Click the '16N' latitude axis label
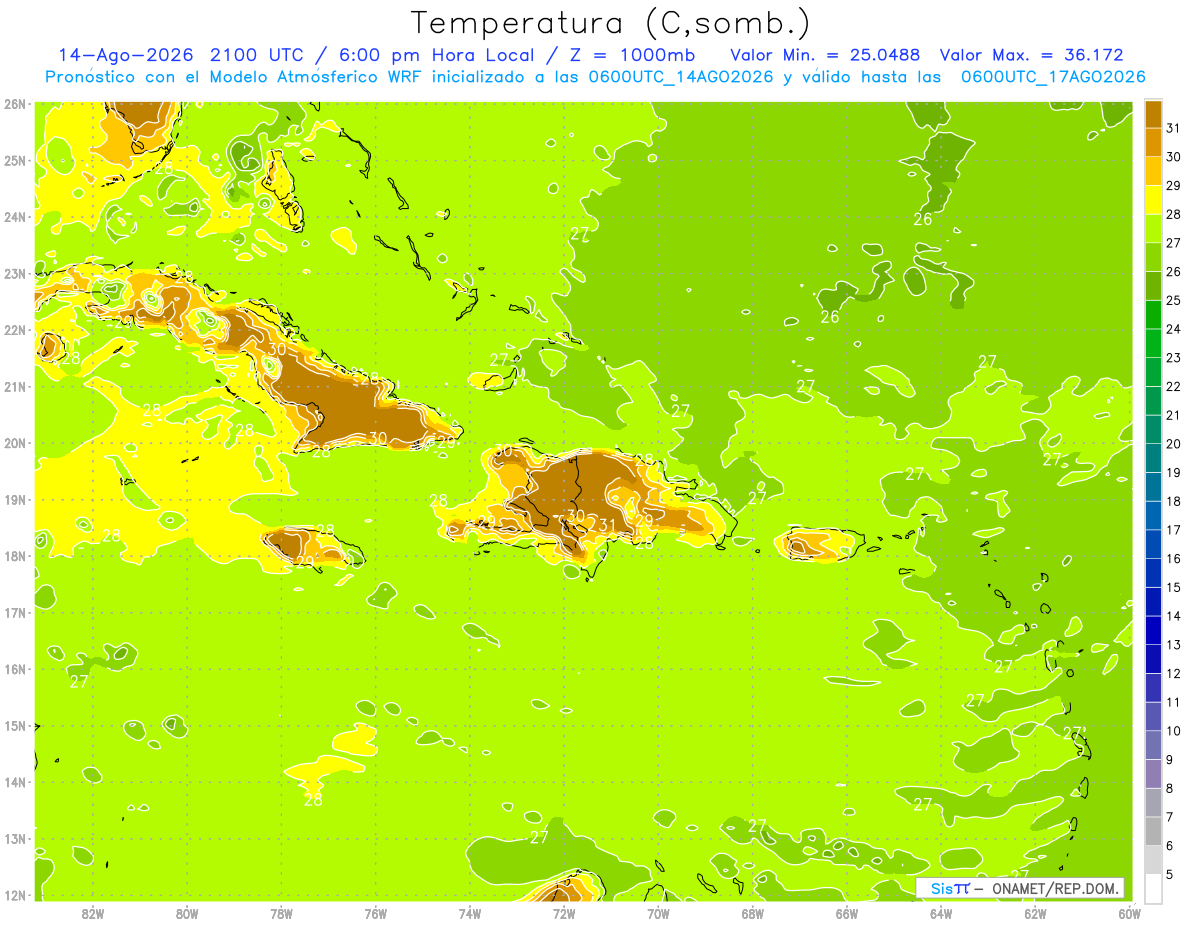 (15, 669)
